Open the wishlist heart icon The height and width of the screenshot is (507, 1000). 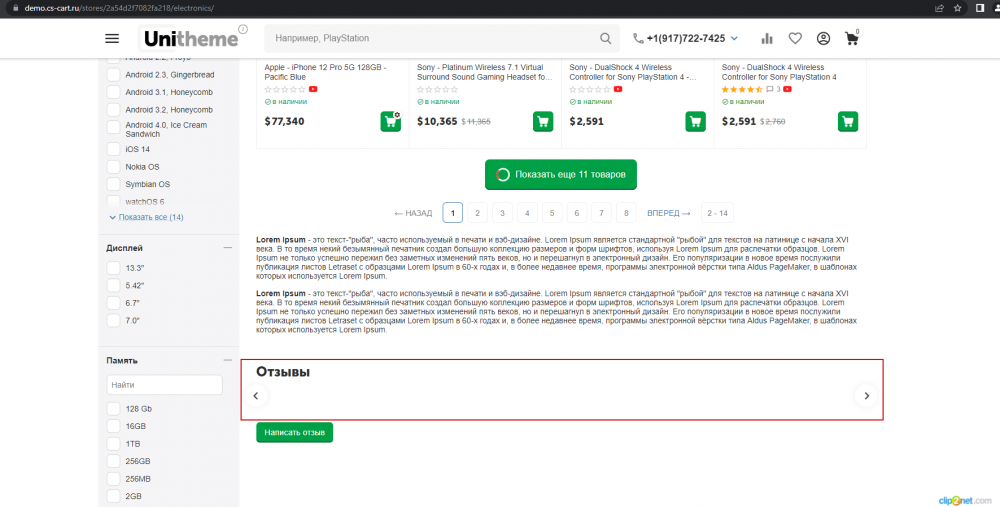coord(795,39)
